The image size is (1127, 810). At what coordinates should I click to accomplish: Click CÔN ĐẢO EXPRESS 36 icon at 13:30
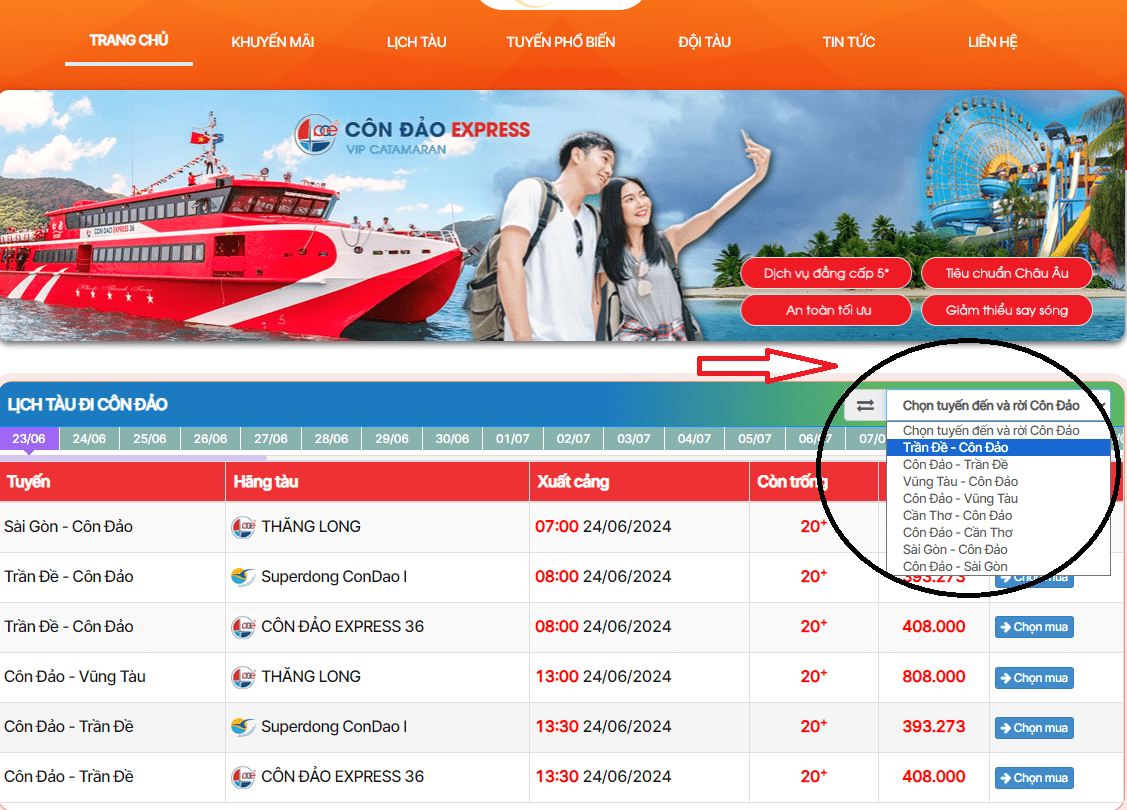click(243, 777)
